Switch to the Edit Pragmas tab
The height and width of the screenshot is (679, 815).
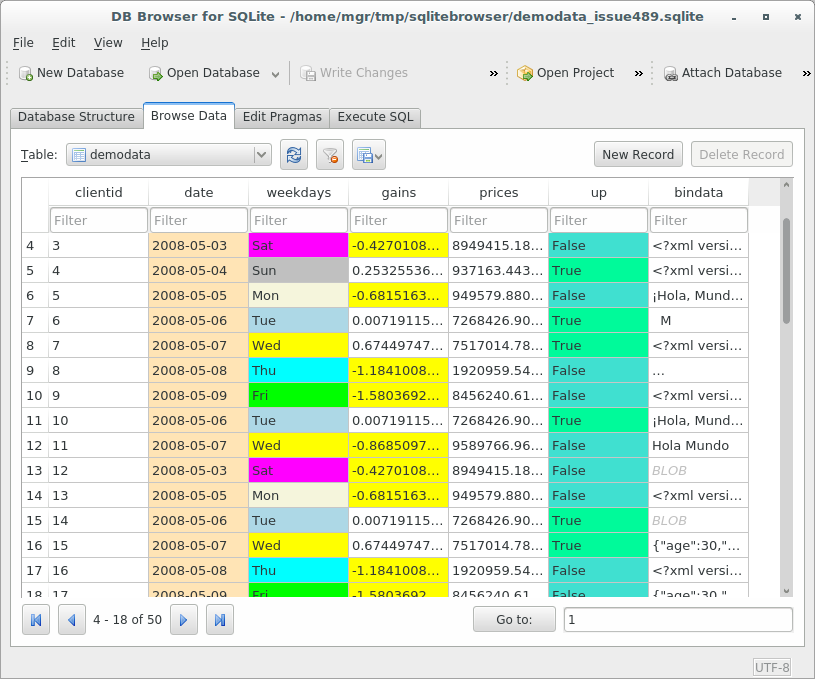point(282,117)
